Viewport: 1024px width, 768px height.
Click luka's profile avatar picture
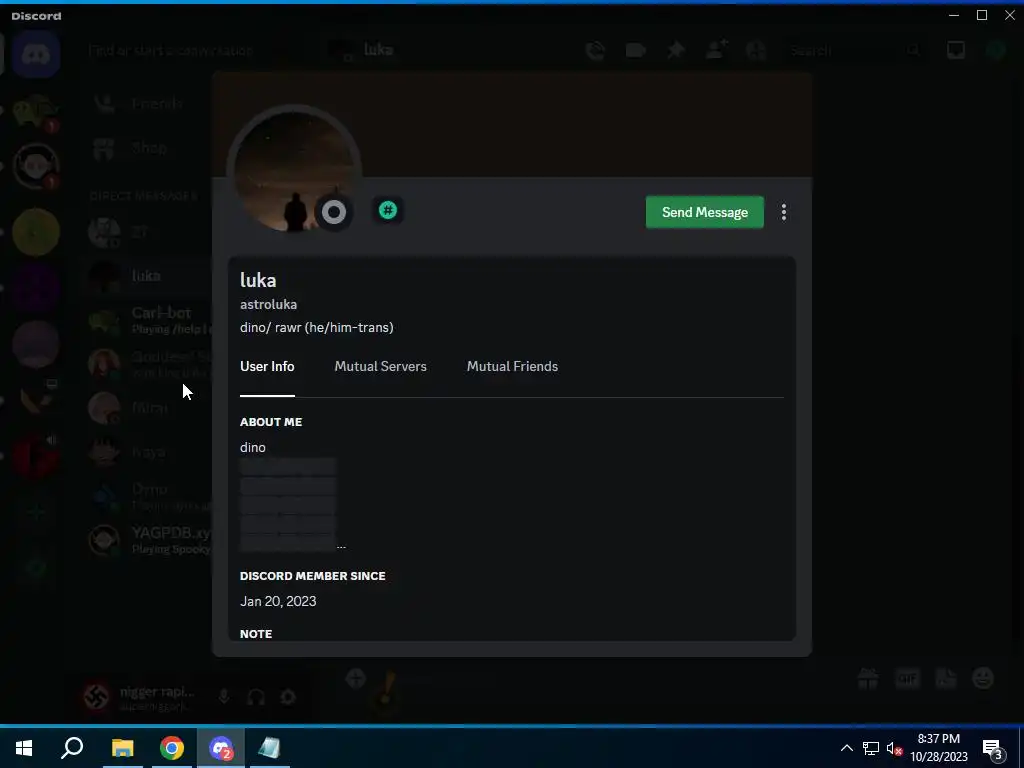[x=293, y=171]
